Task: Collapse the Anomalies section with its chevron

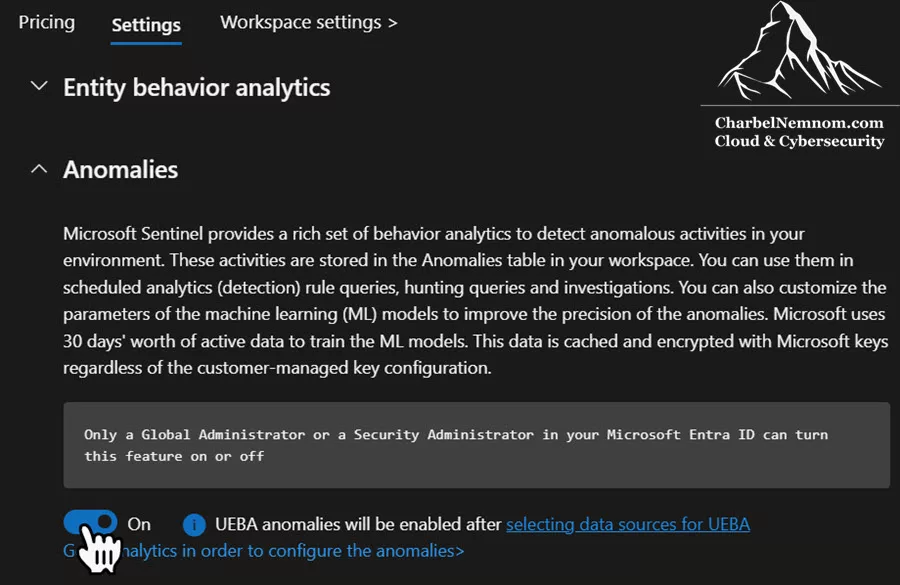Action: (x=39, y=169)
